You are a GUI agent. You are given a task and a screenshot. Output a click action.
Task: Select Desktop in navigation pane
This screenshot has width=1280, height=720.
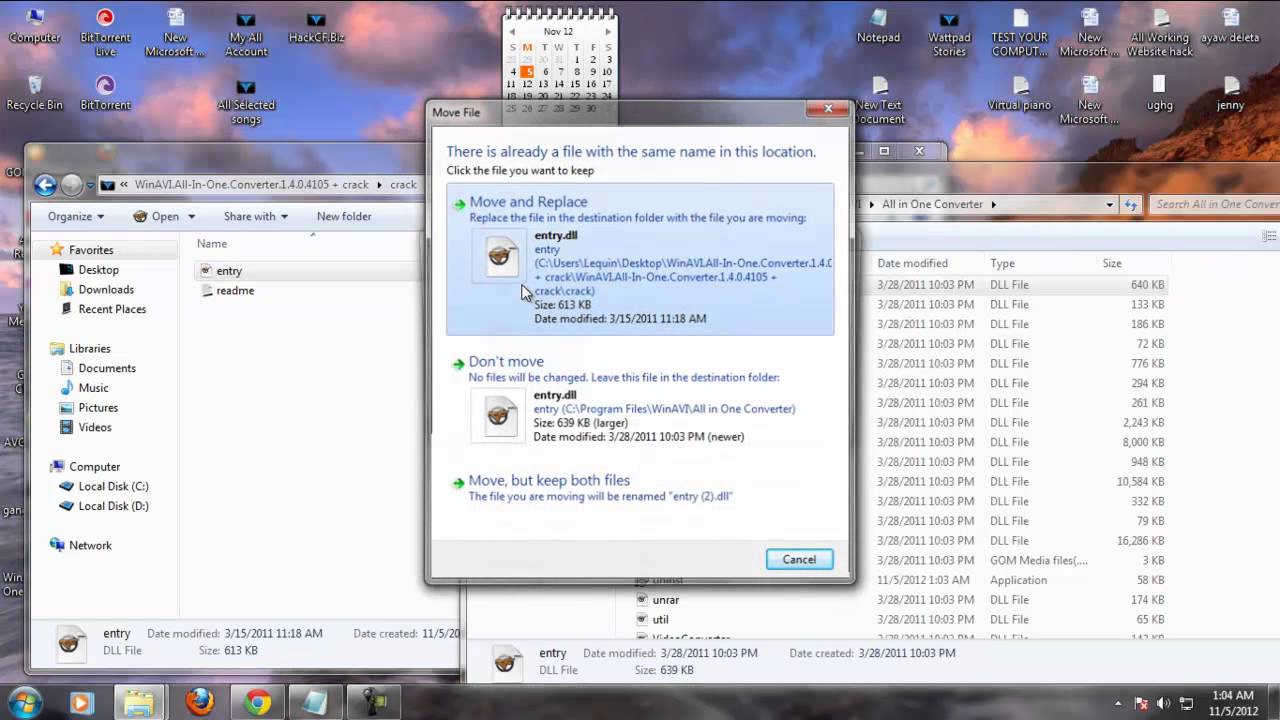[98, 270]
